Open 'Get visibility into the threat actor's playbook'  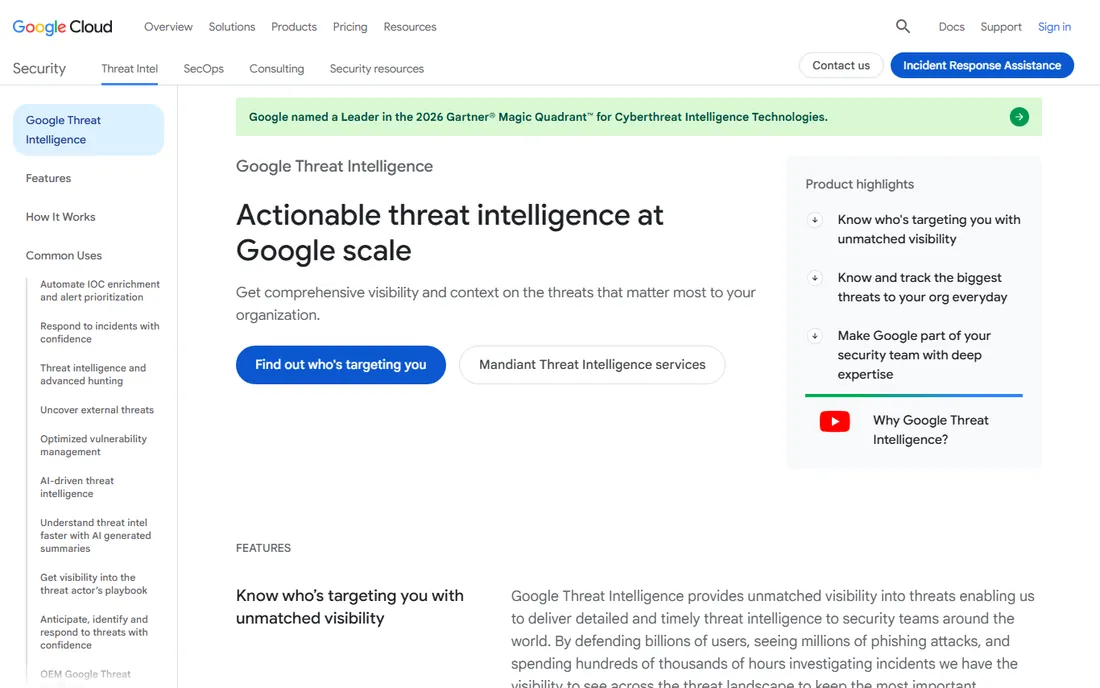click(93, 584)
